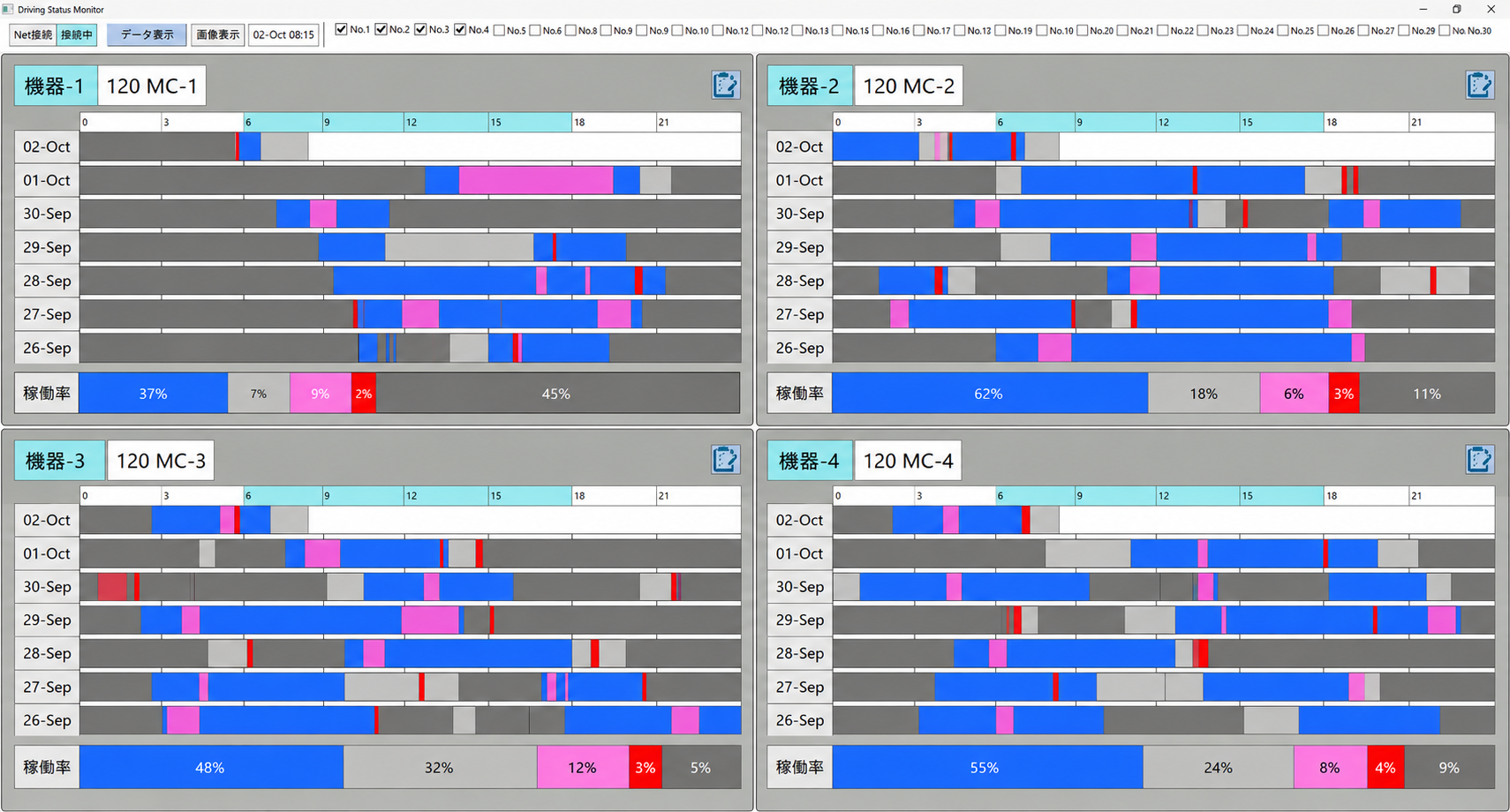Image resolution: width=1510 pixels, height=812 pixels.
Task: Open the clipboard report icon for 機器-2
Action: click(x=1479, y=85)
